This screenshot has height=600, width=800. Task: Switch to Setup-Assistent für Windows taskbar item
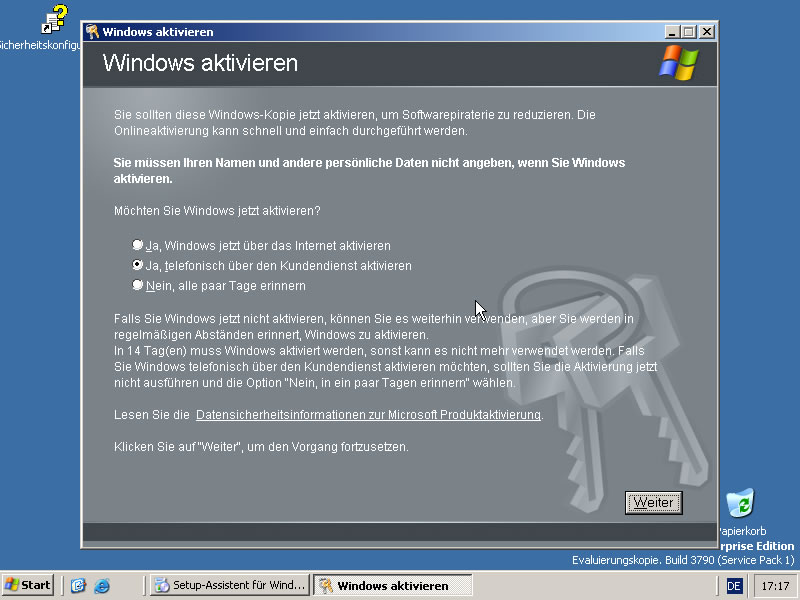click(230, 585)
